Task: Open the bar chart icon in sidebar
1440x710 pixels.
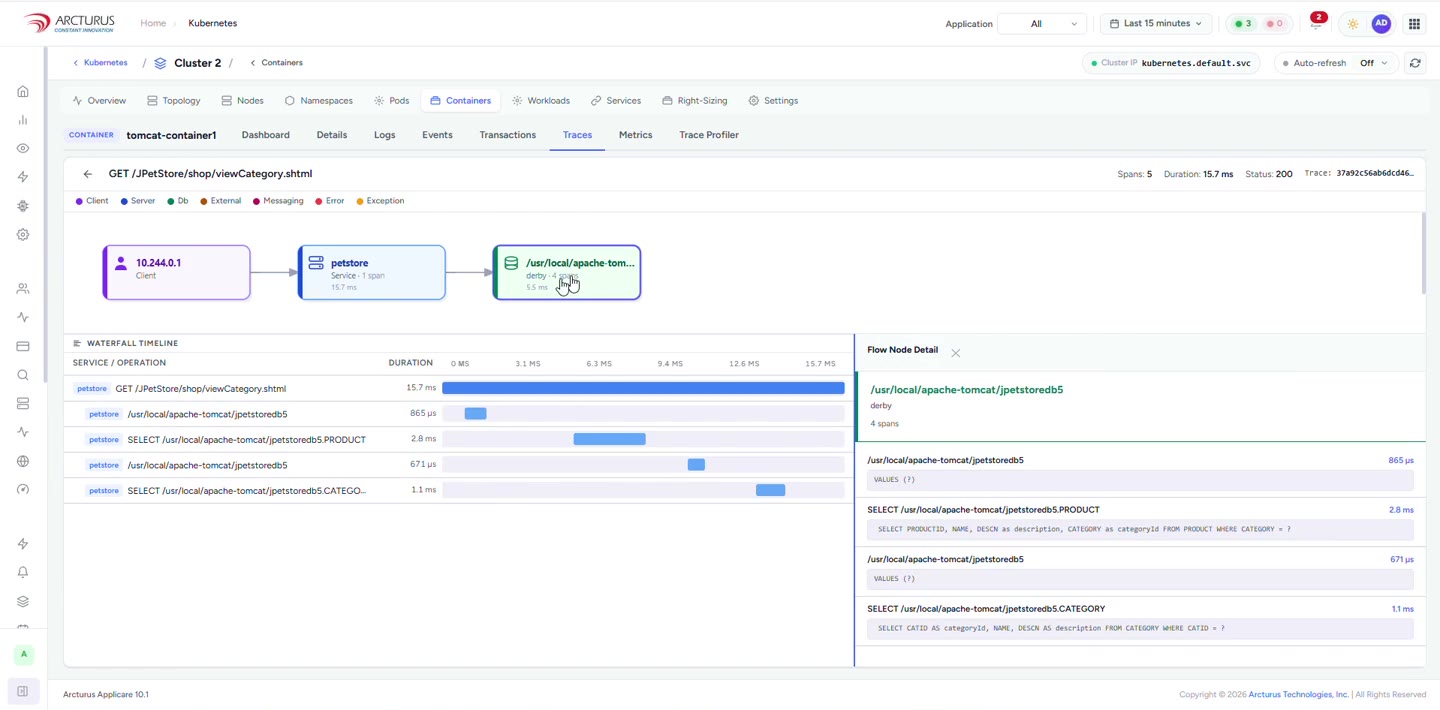Action: click(x=23, y=120)
